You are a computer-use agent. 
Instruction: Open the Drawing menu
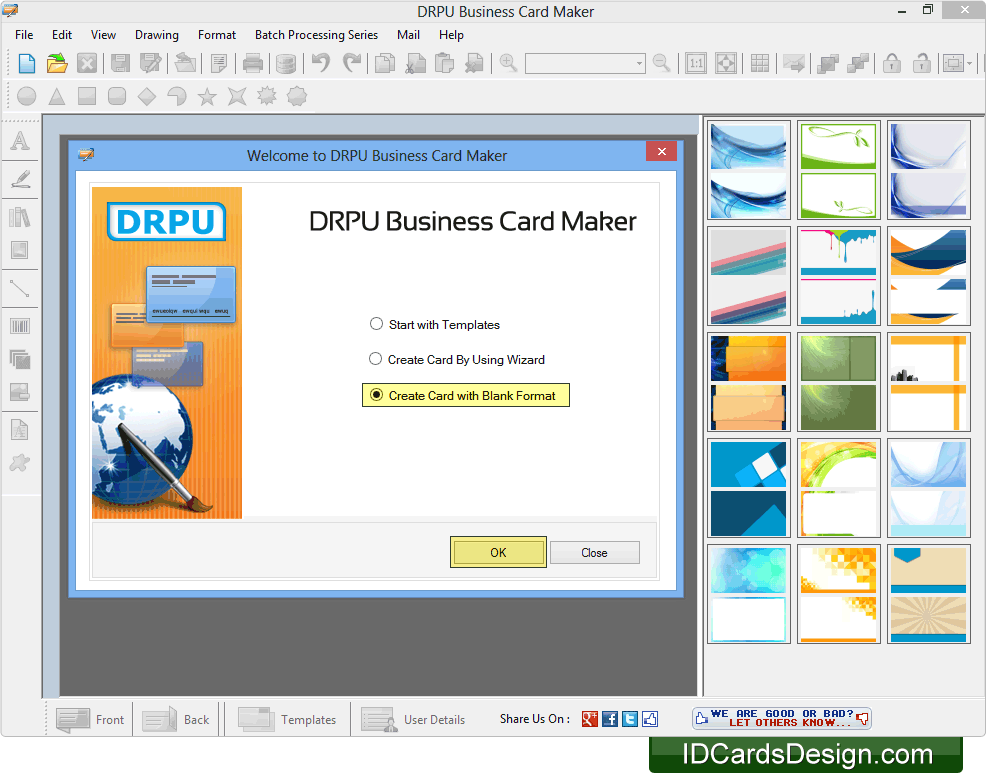pyautogui.click(x=157, y=35)
